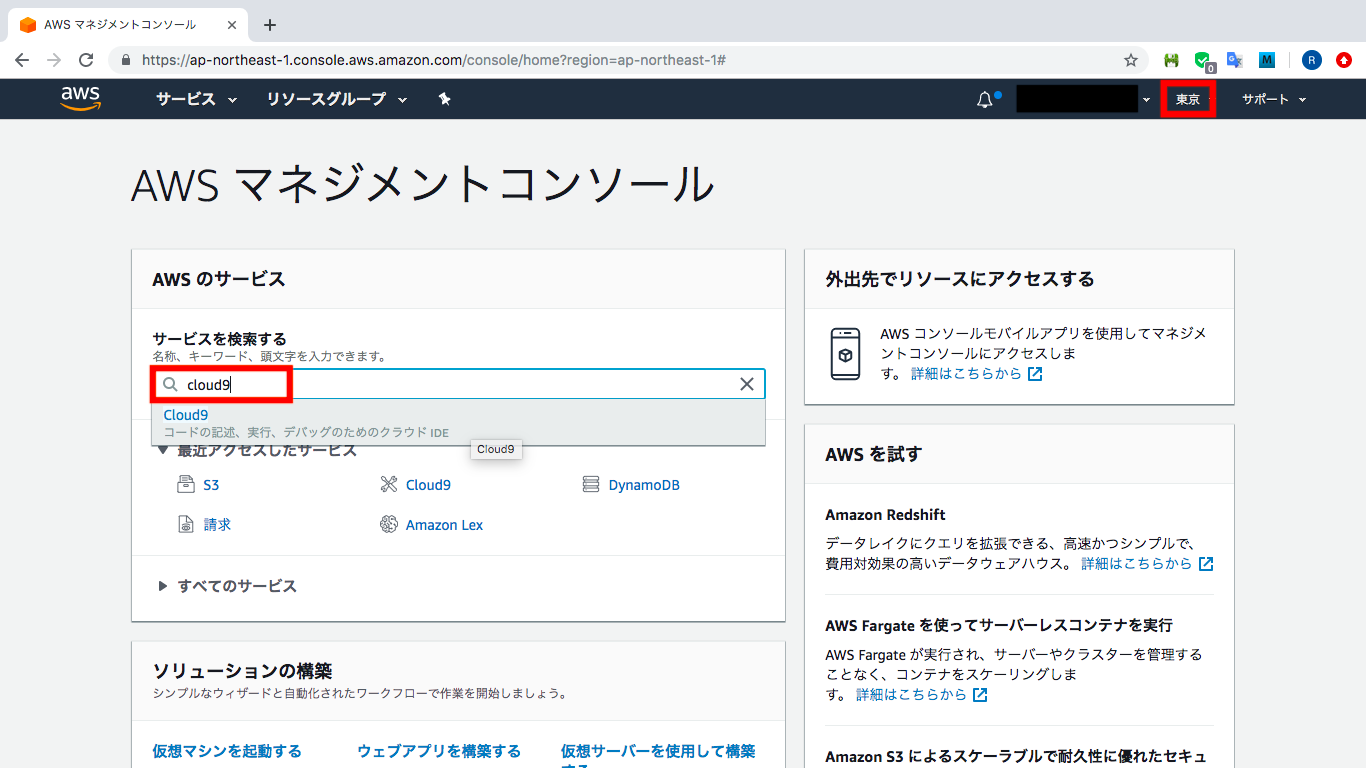
Task: Bookmark page with the star icon
Action: [1131, 60]
